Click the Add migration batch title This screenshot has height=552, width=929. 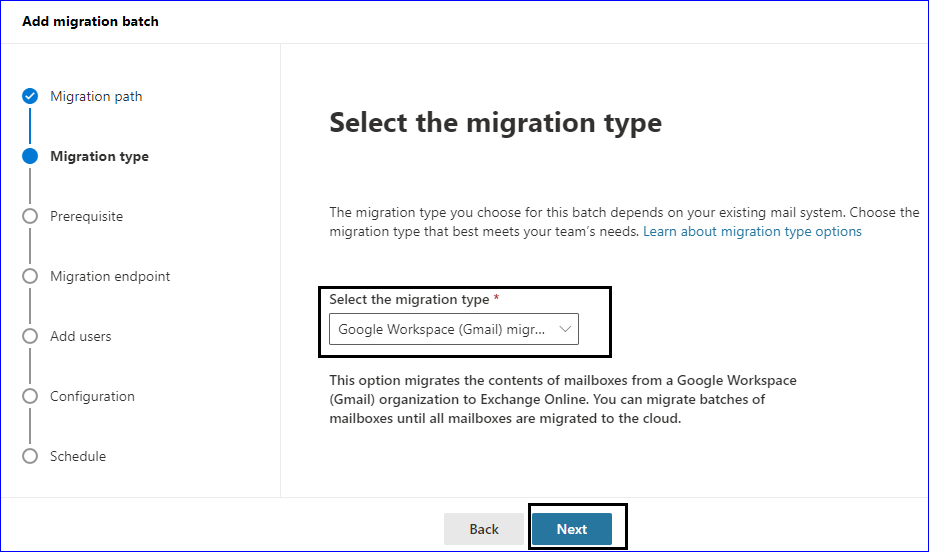(x=91, y=21)
